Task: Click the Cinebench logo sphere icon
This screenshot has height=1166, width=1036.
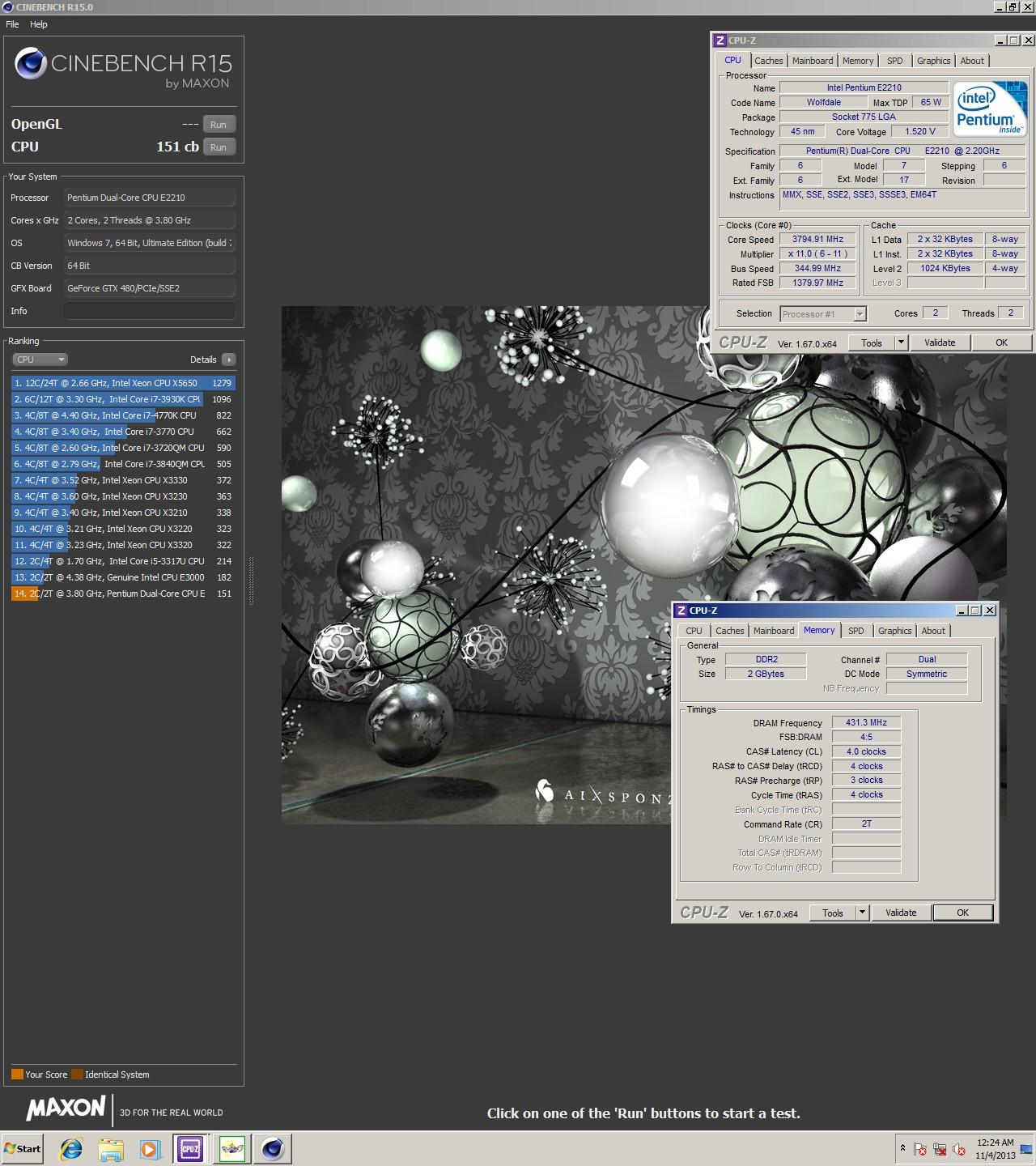Action: 31,64
